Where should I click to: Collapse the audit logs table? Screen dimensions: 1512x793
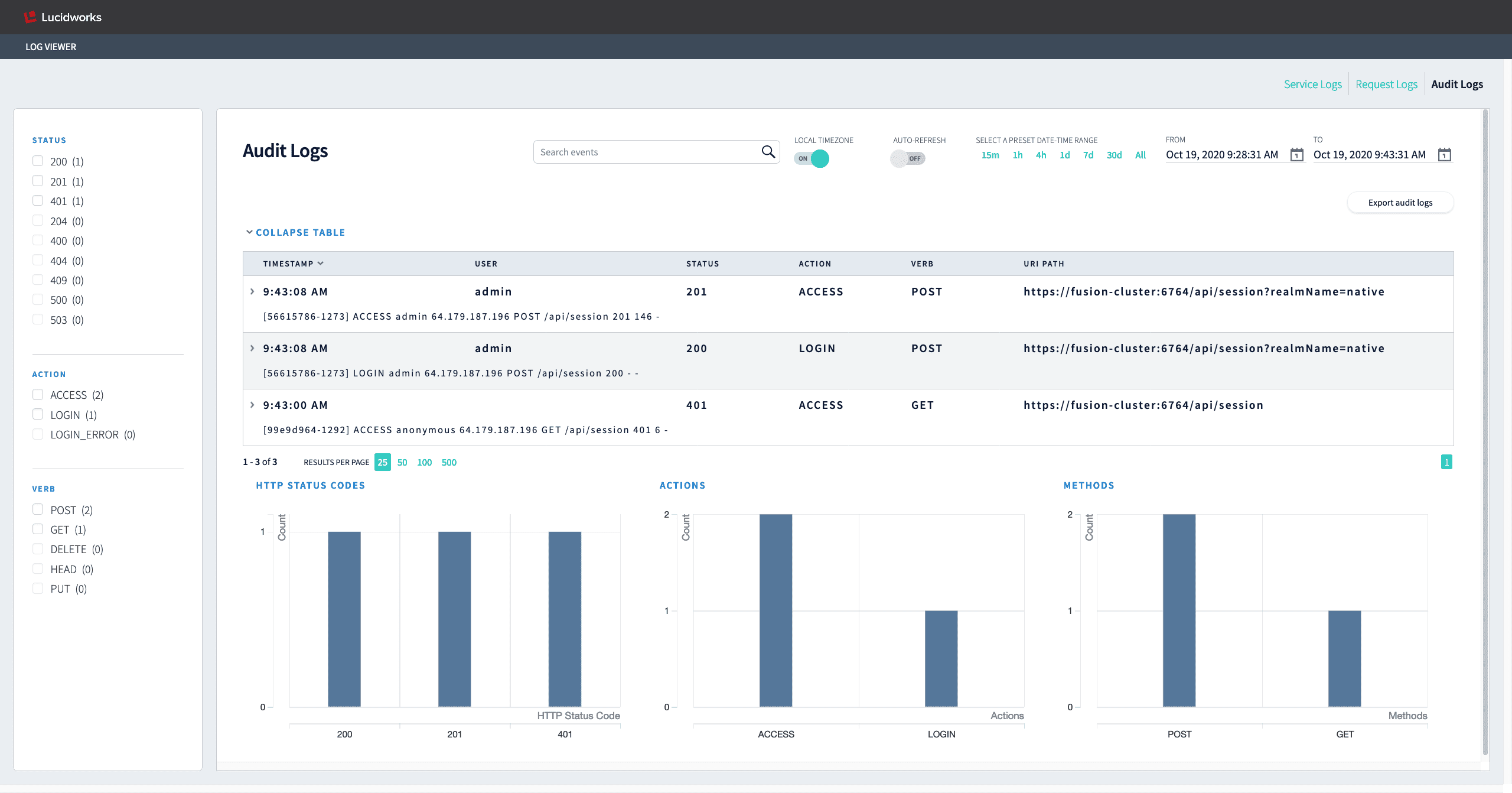pyautogui.click(x=295, y=232)
